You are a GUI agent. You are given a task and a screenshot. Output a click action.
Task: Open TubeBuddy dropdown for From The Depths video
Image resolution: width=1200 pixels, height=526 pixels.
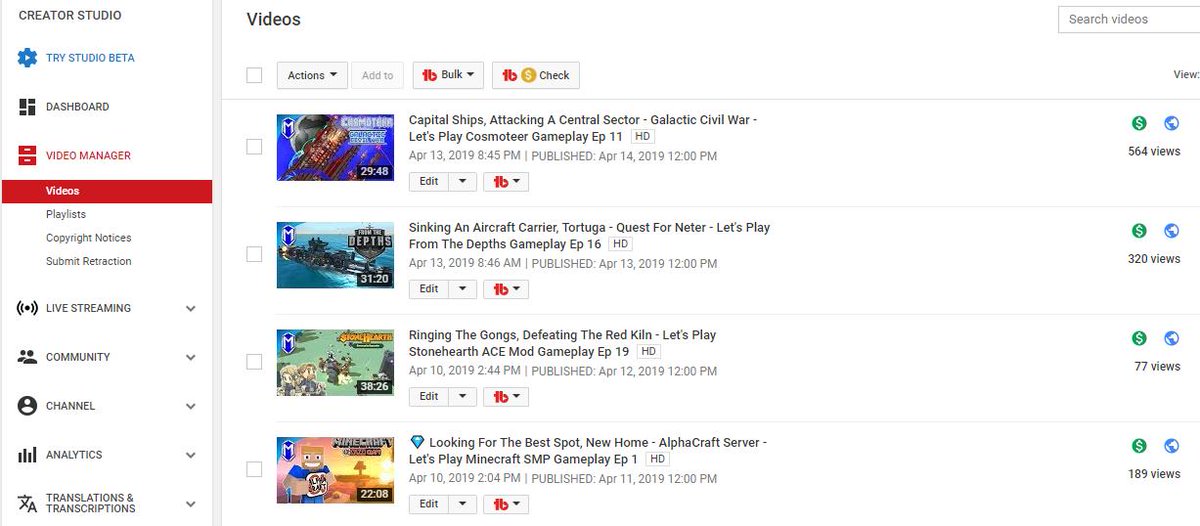tap(506, 289)
